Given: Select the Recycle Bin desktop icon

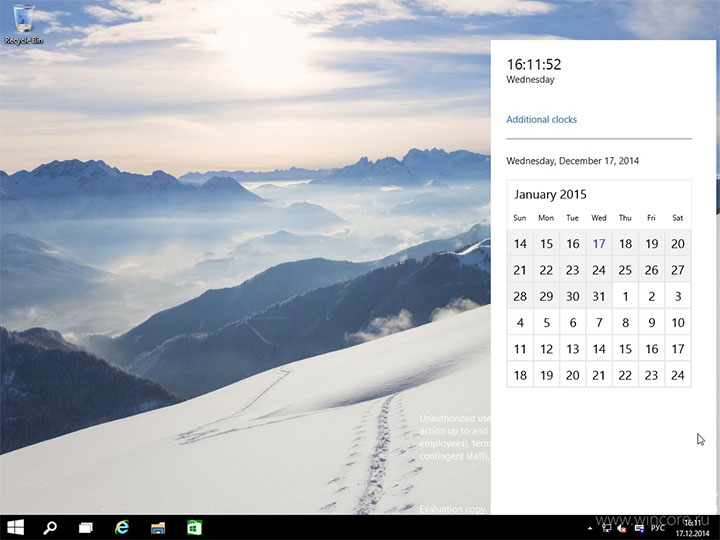Looking at the screenshot, I should 22,24.
